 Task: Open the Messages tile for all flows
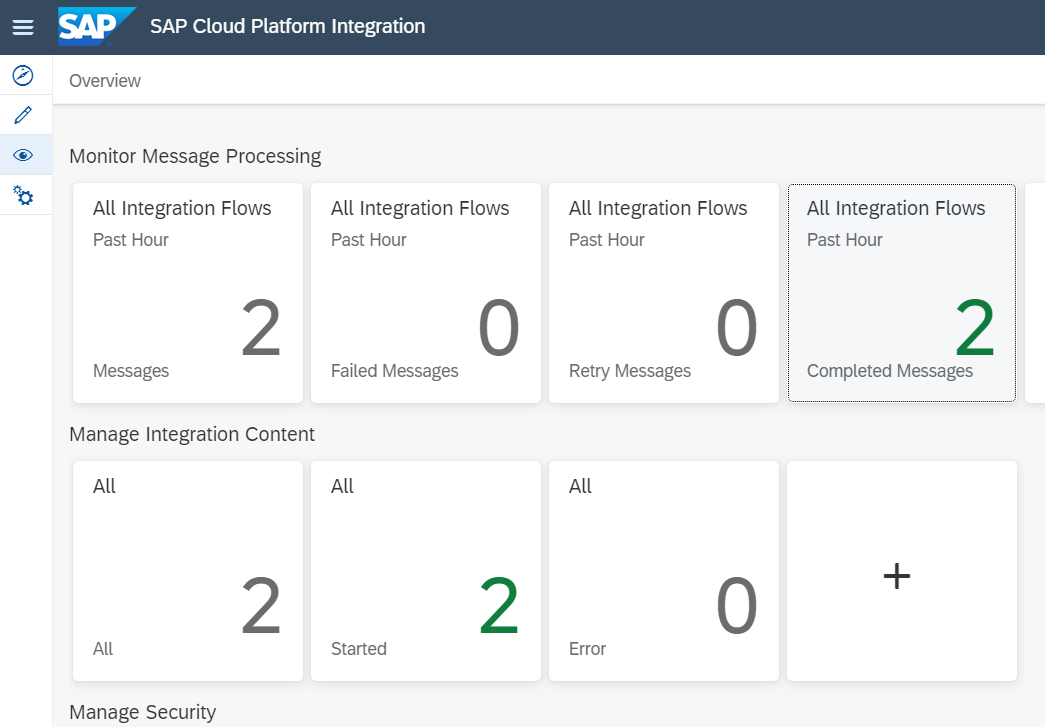(188, 293)
